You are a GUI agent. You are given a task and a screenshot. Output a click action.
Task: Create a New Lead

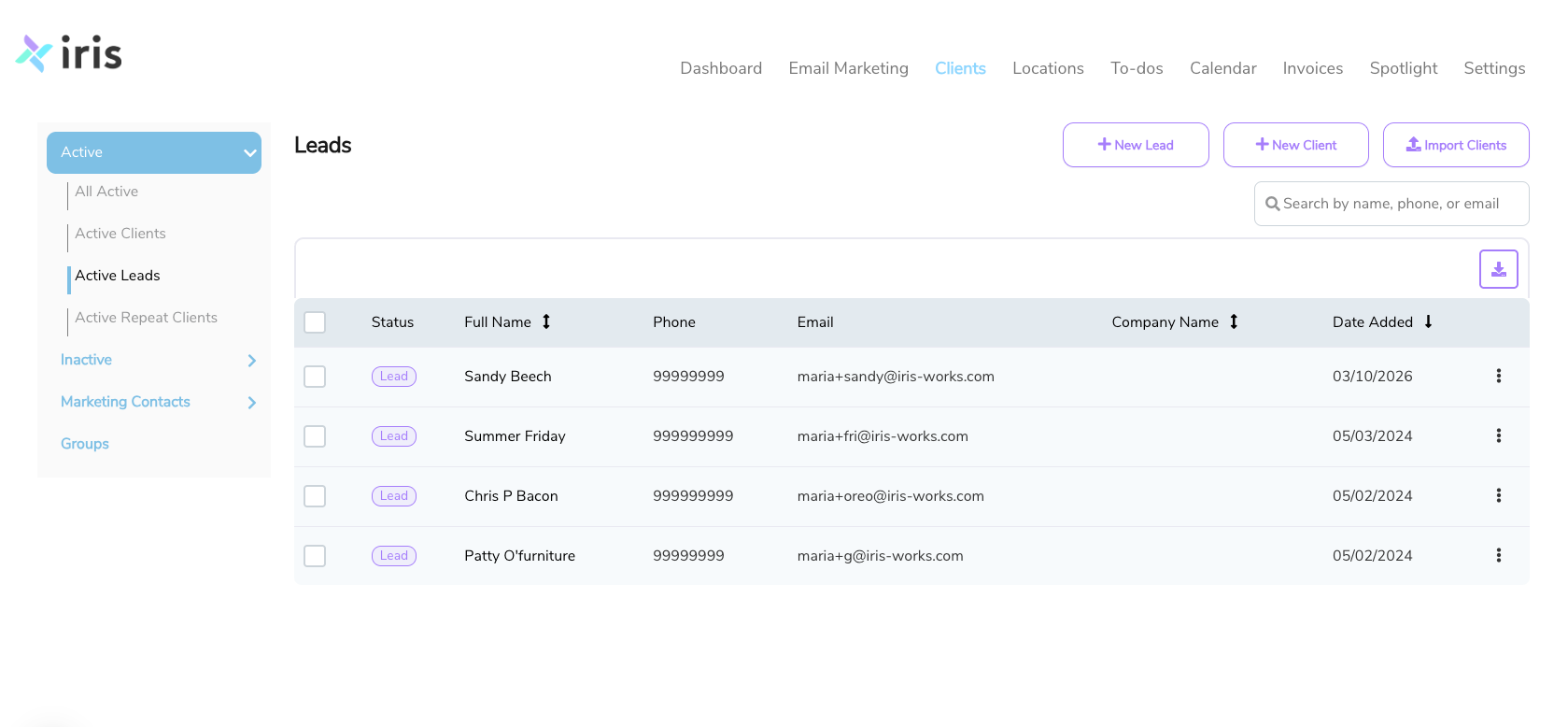point(1136,145)
